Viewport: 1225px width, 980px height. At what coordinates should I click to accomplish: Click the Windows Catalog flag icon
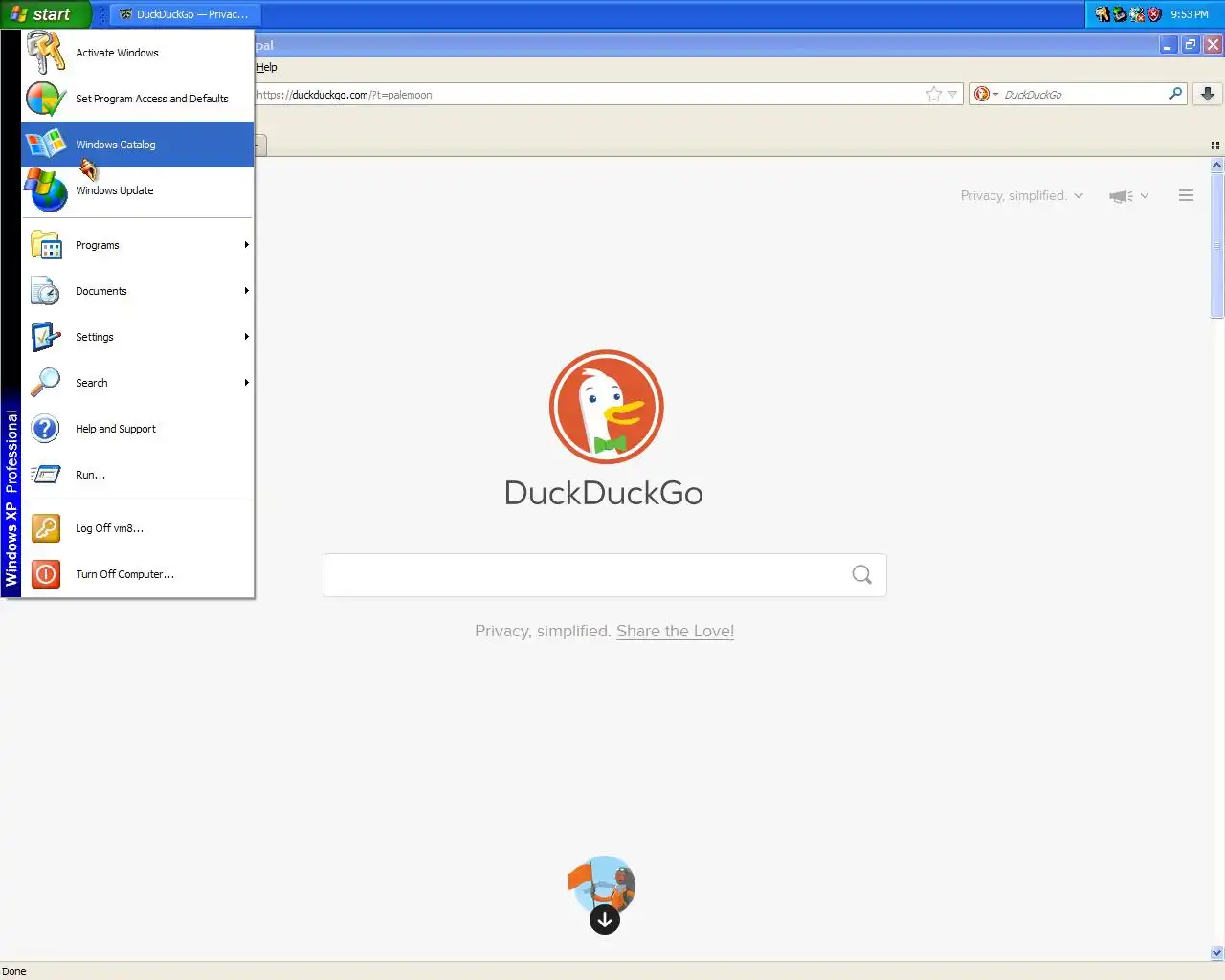pos(46,145)
